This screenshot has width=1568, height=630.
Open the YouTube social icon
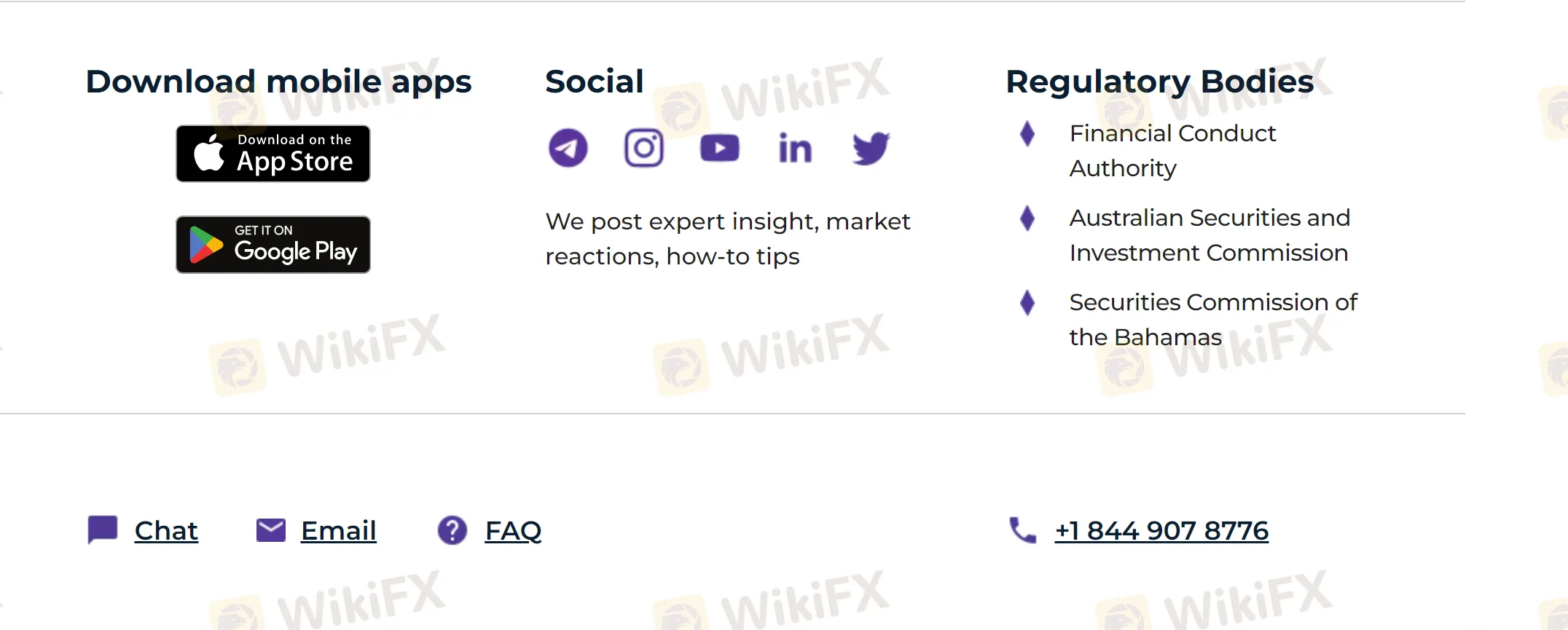click(720, 148)
